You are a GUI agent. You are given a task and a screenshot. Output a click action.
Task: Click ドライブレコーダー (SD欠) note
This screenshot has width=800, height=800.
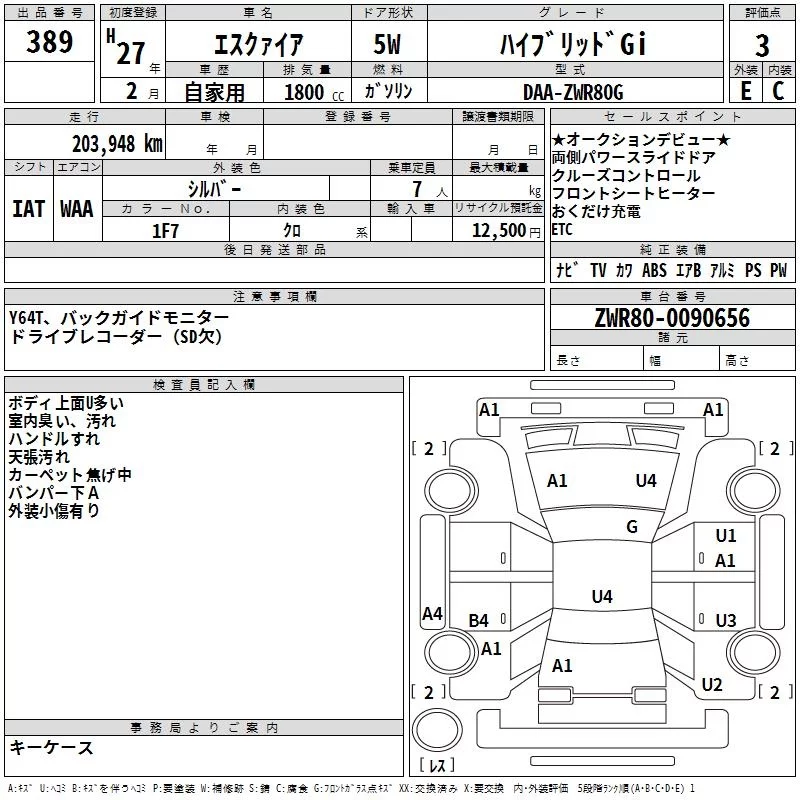tap(115, 336)
